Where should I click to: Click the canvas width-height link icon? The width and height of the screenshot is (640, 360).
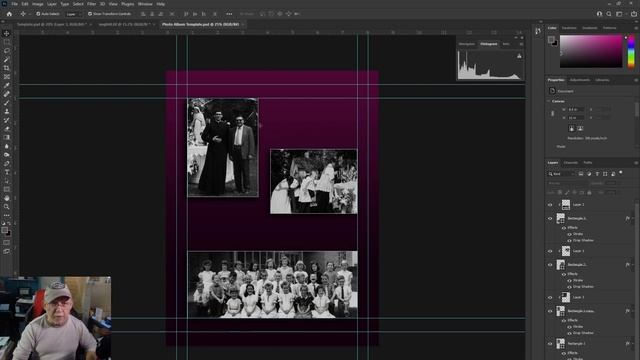[x=553, y=113]
